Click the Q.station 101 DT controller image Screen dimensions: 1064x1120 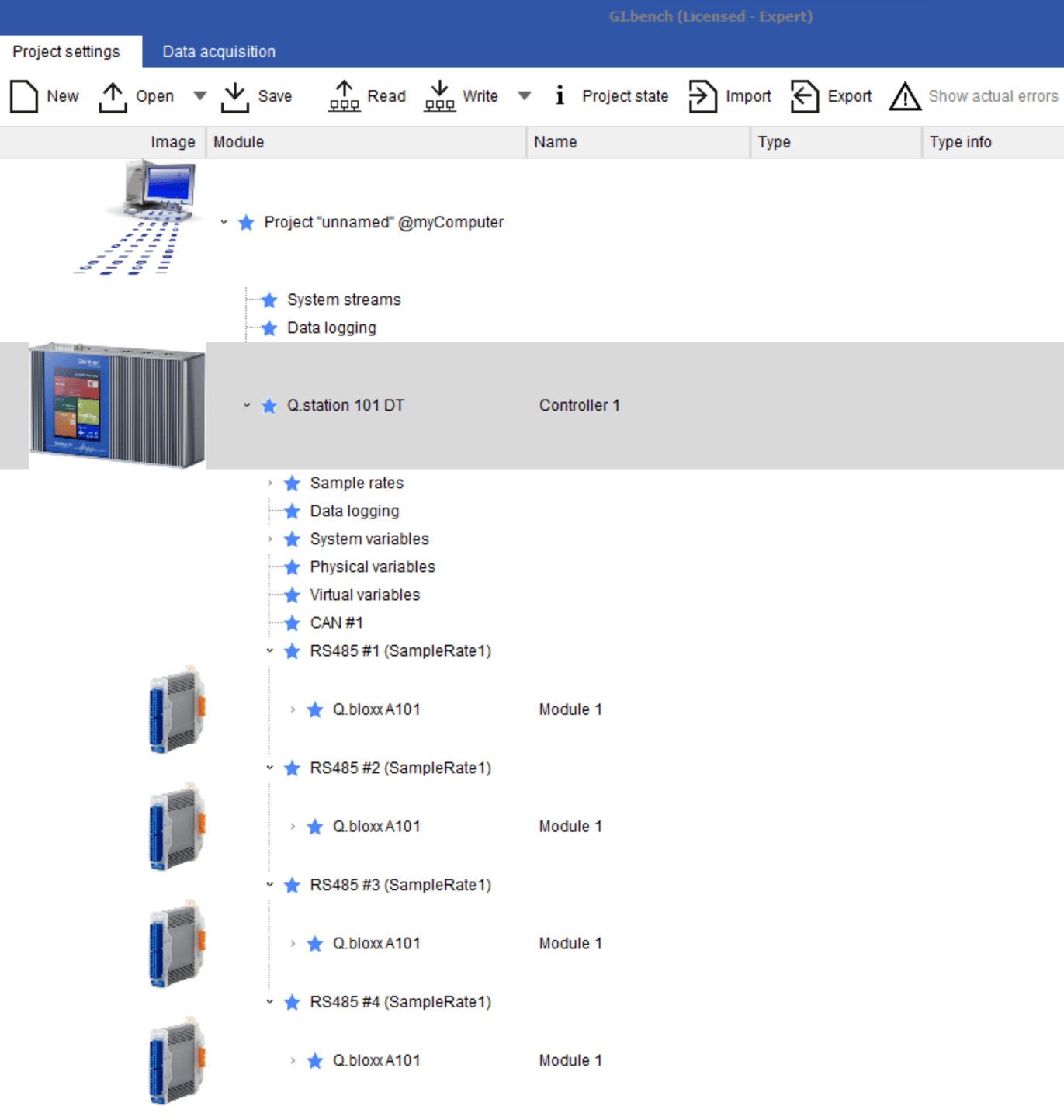point(117,405)
